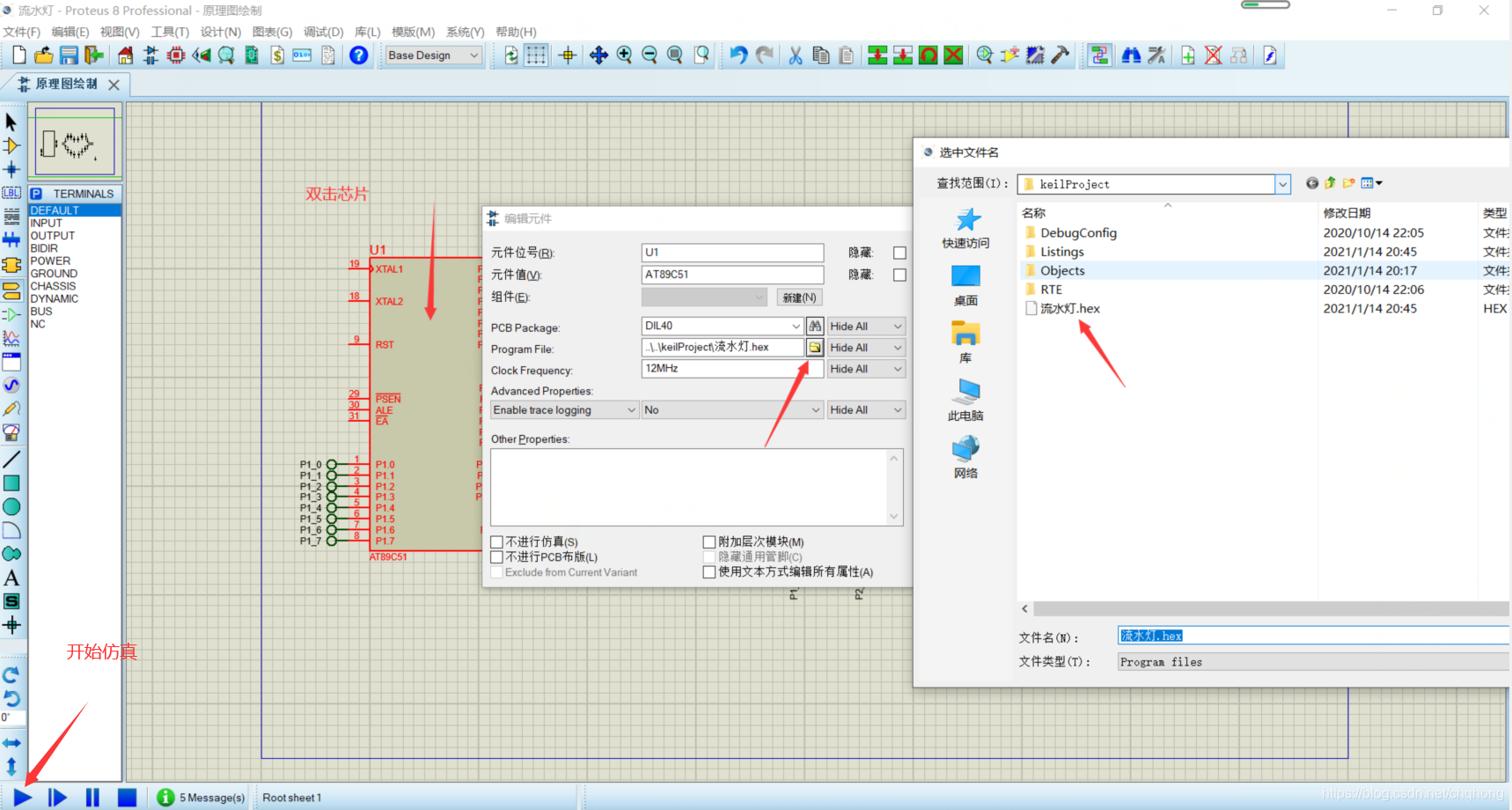
Task: Click the Search and Tag binoculars icon
Action: [x=1131, y=55]
